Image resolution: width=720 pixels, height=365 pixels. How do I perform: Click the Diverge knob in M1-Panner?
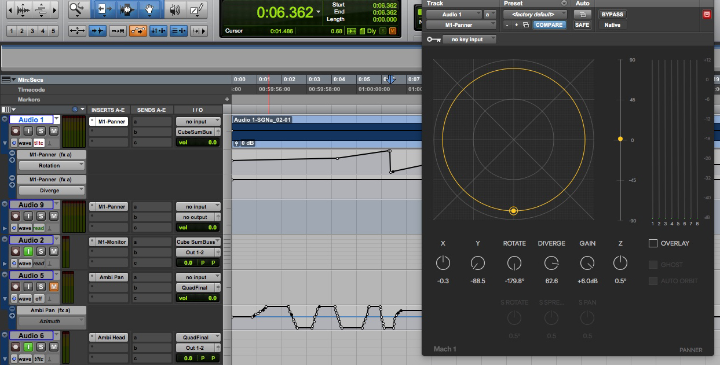click(x=551, y=263)
